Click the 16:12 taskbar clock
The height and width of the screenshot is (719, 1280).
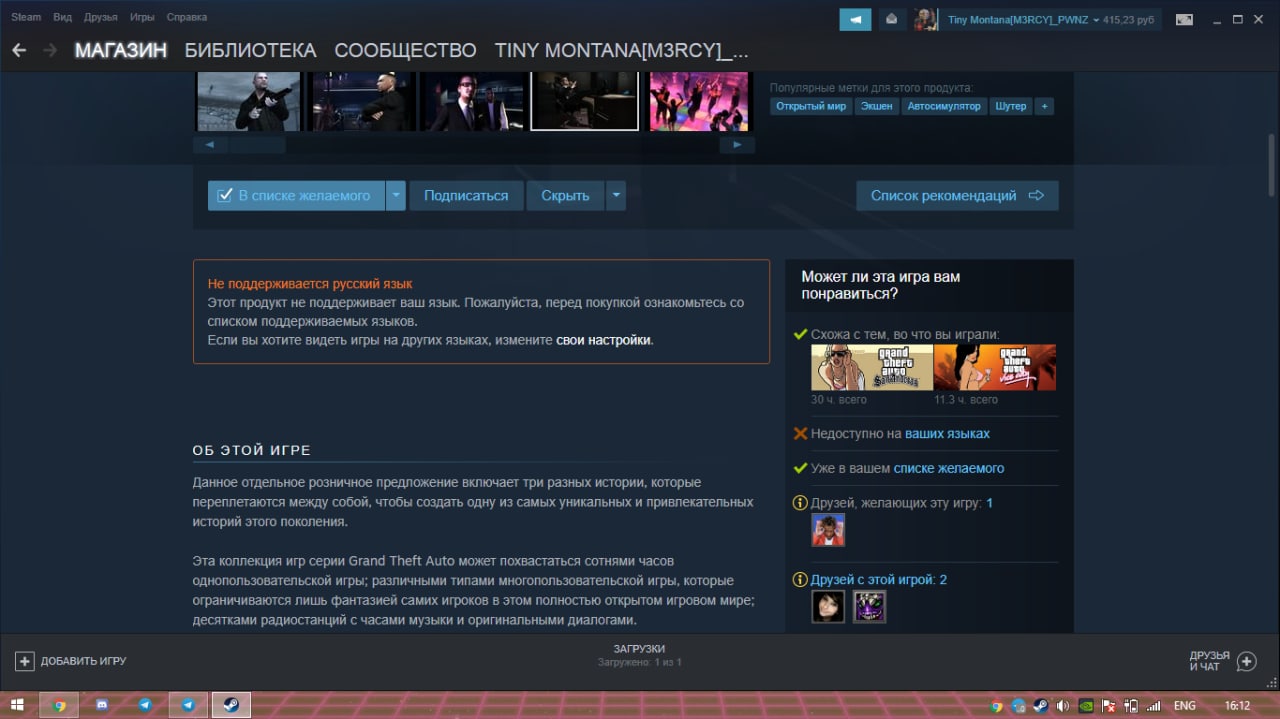pyautogui.click(x=1238, y=705)
